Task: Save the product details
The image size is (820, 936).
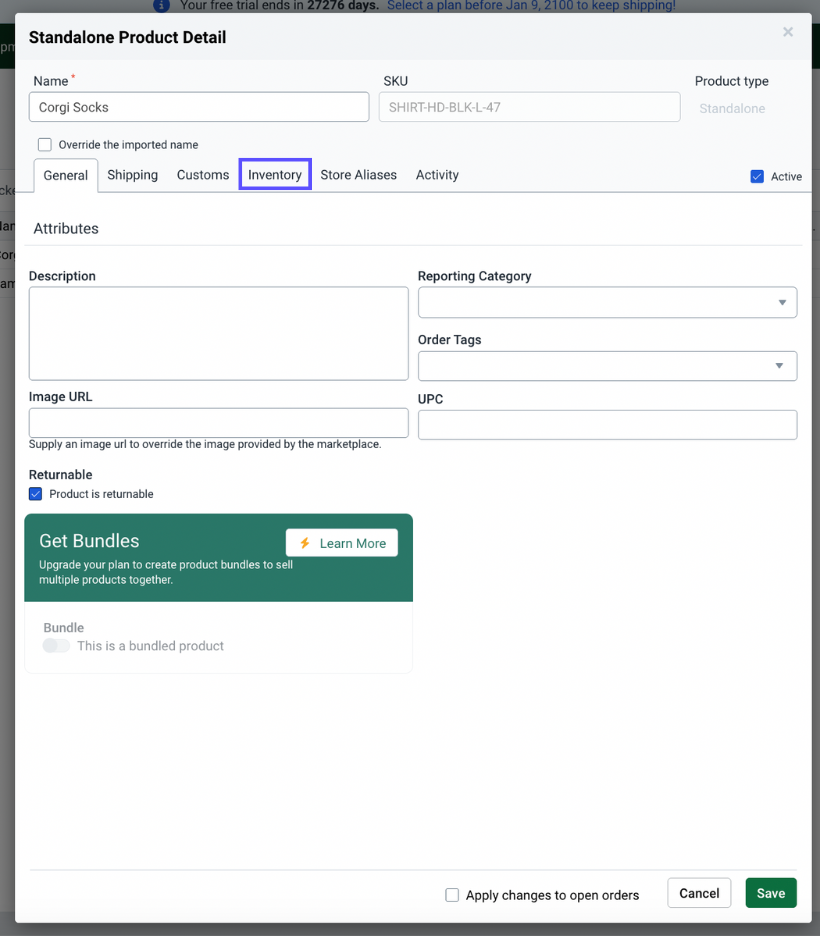Action: 771,893
